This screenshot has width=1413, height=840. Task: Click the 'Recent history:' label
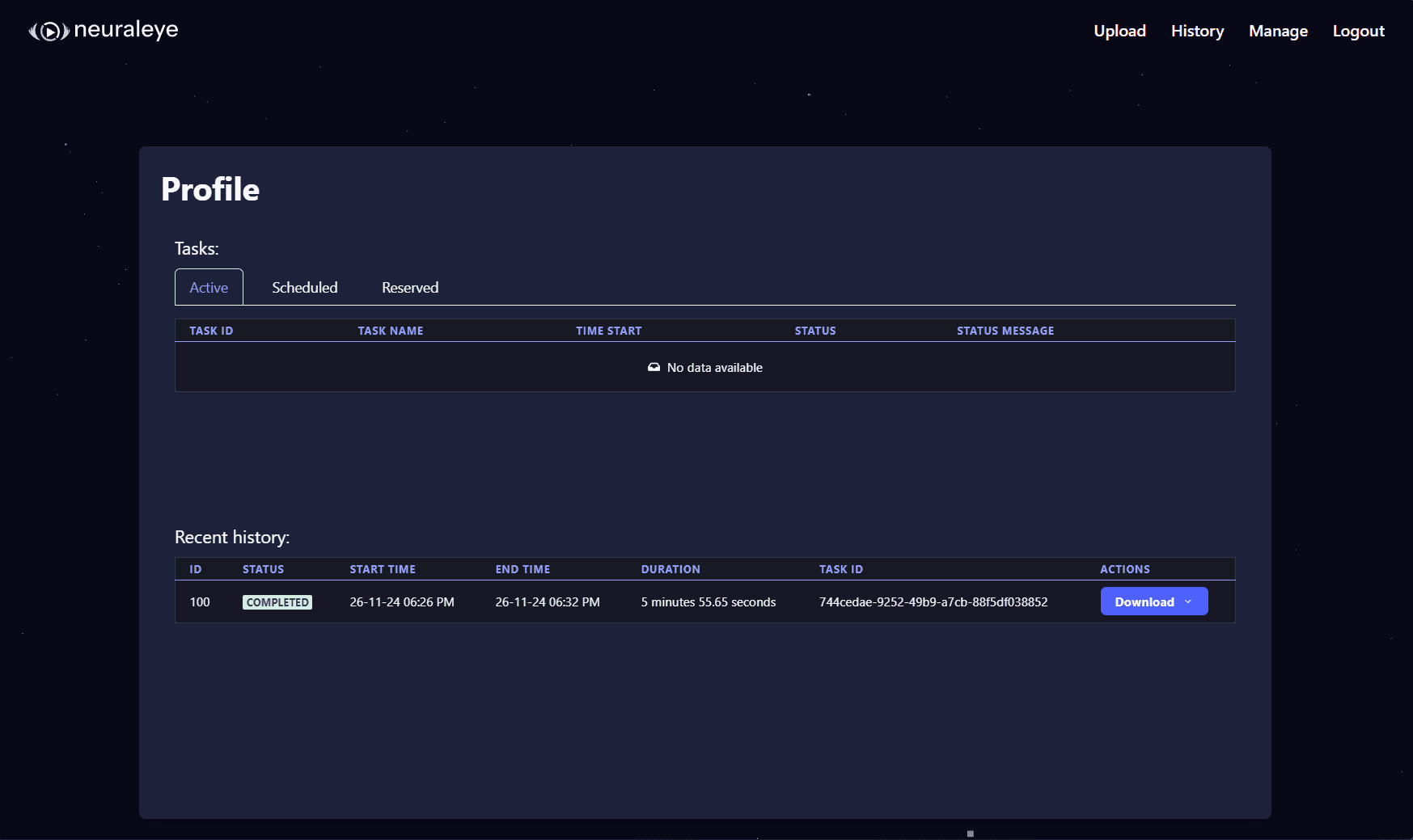click(232, 538)
